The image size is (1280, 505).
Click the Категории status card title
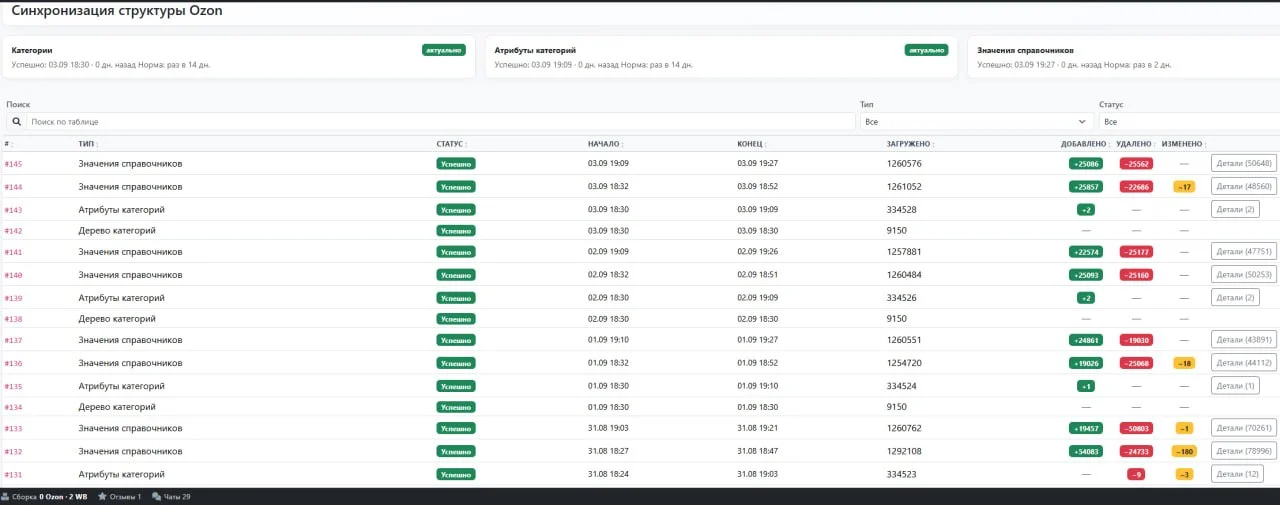point(32,50)
